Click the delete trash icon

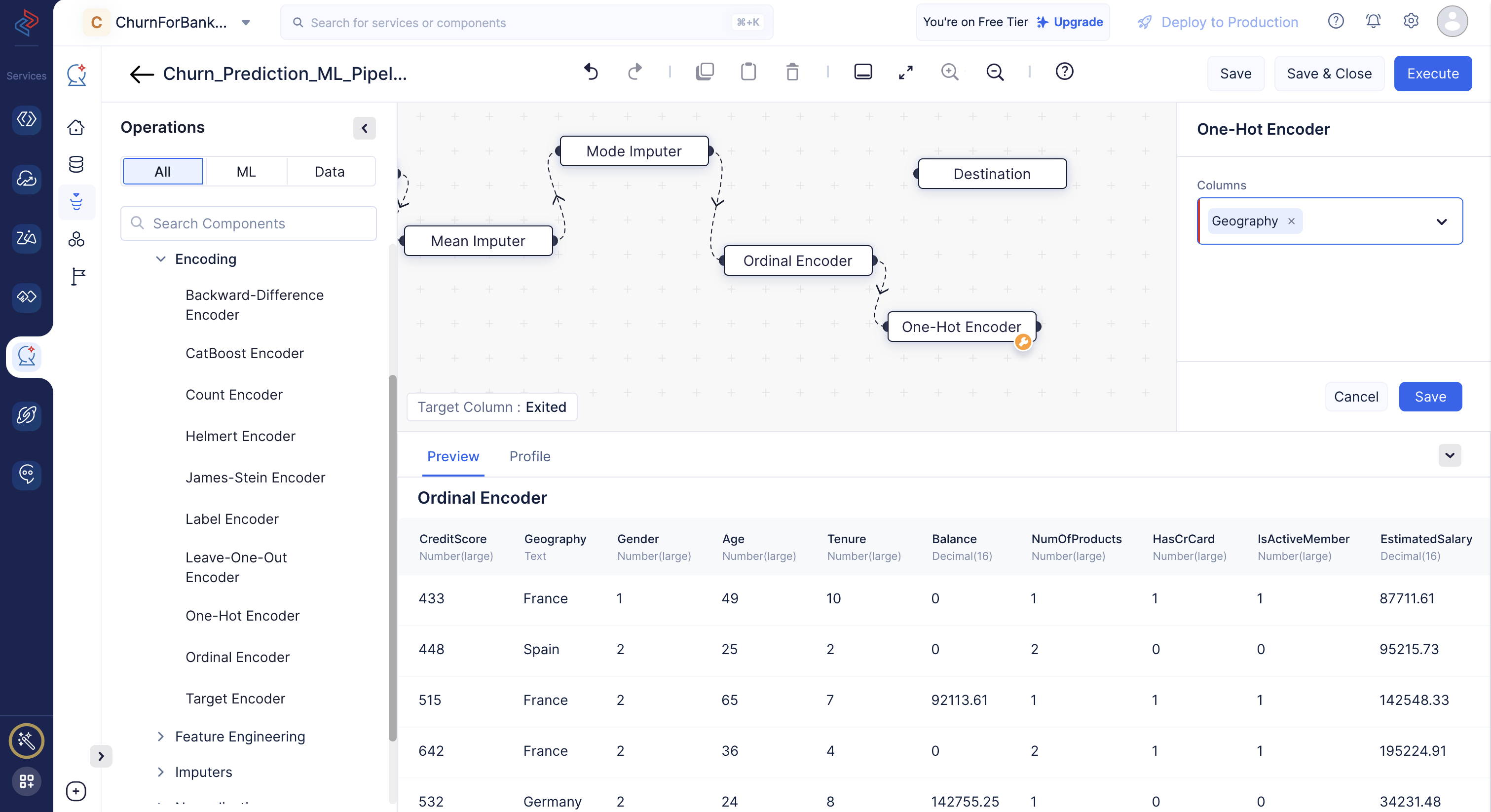(793, 72)
